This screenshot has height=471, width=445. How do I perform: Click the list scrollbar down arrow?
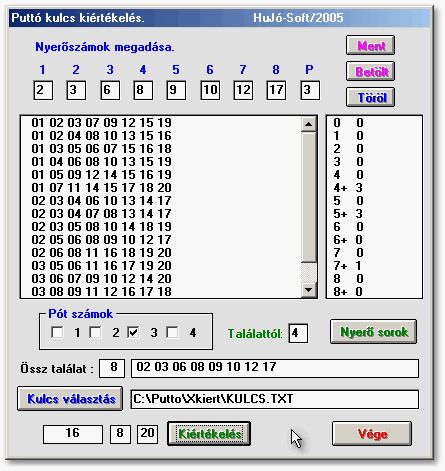click(309, 290)
